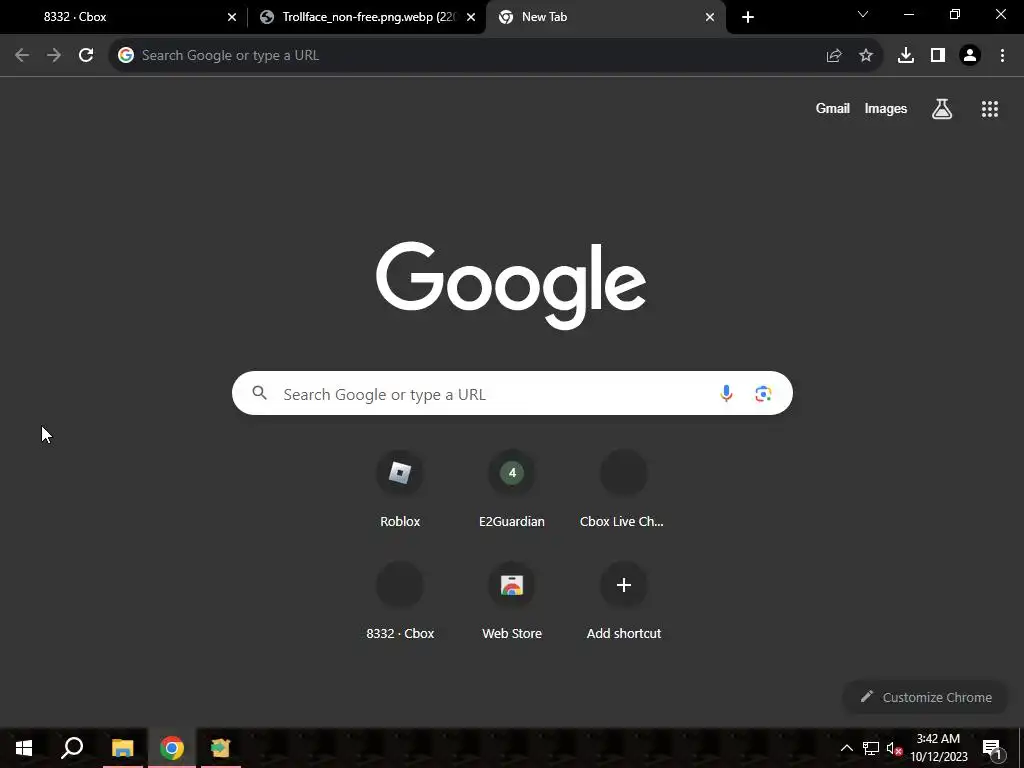
Task: Open Search Labs flask icon
Action: pyautogui.click(x=942, y=109)
